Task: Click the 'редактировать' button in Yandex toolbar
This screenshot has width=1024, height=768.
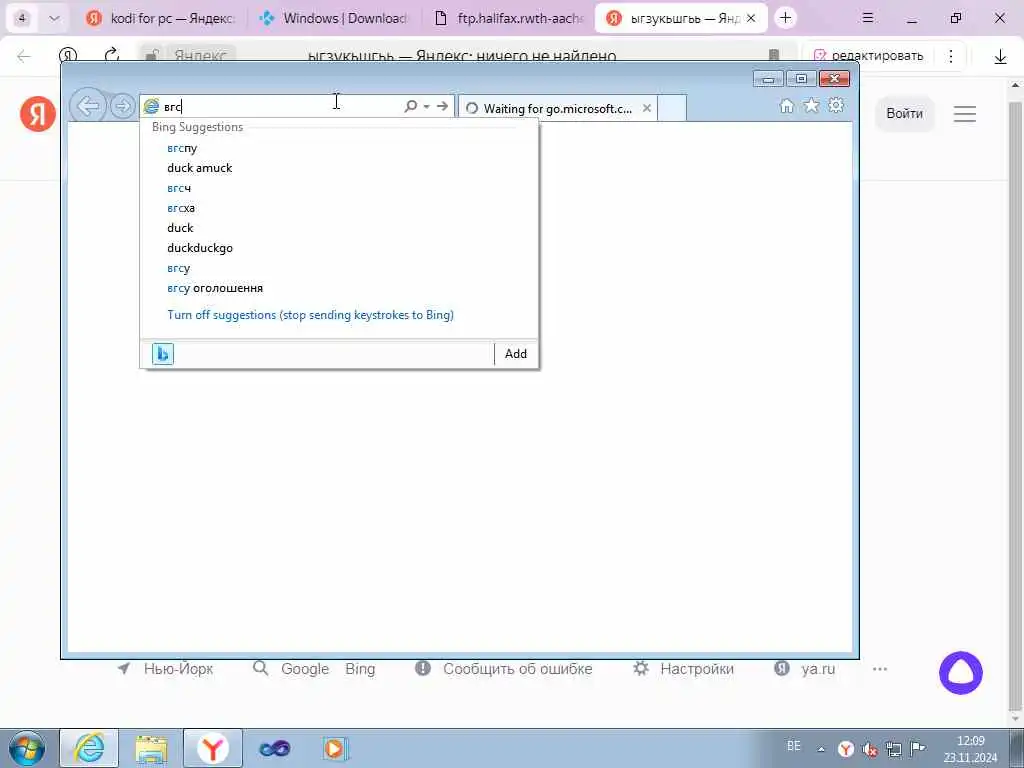Action: [x=869, y=56]
